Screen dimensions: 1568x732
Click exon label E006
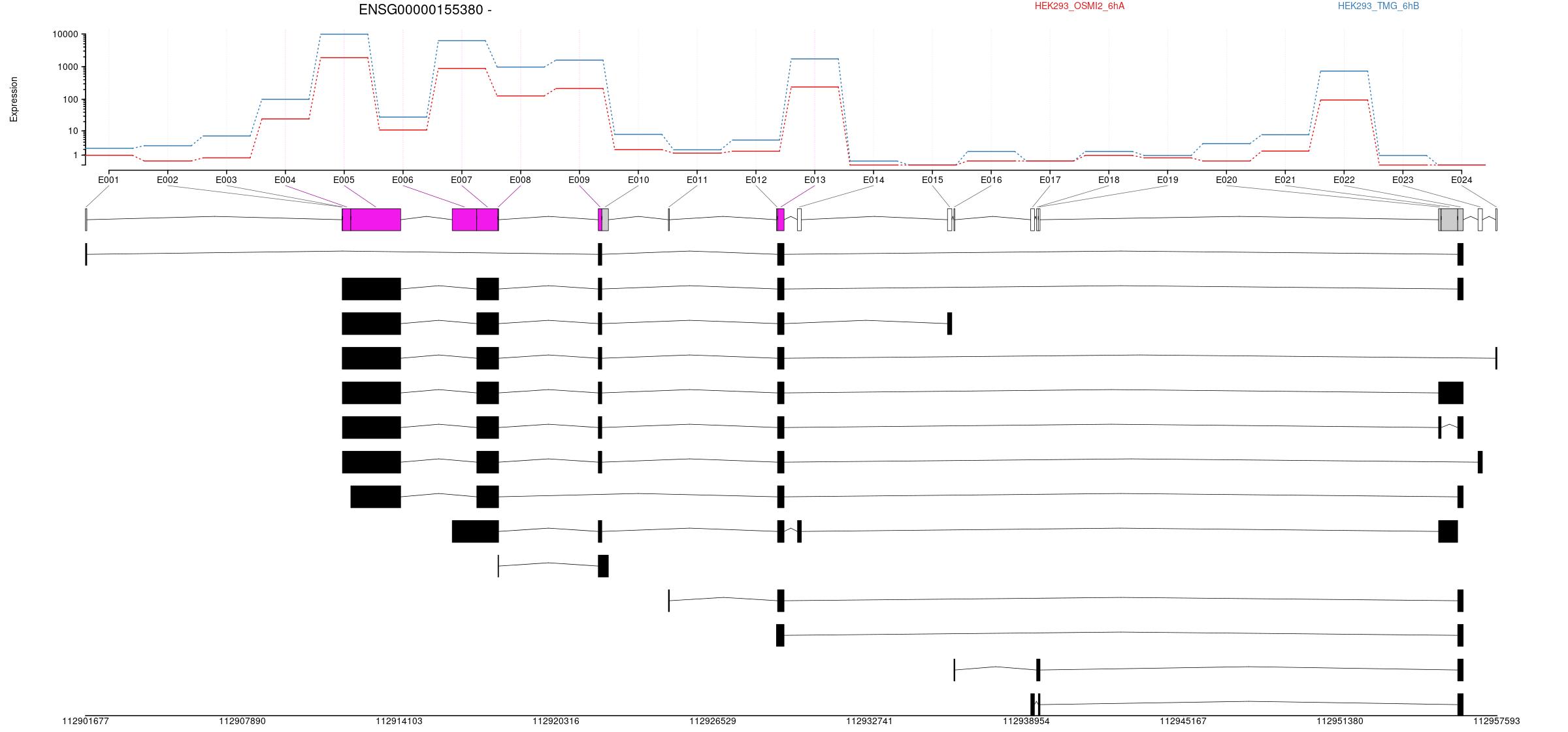[x=402, y=180]
